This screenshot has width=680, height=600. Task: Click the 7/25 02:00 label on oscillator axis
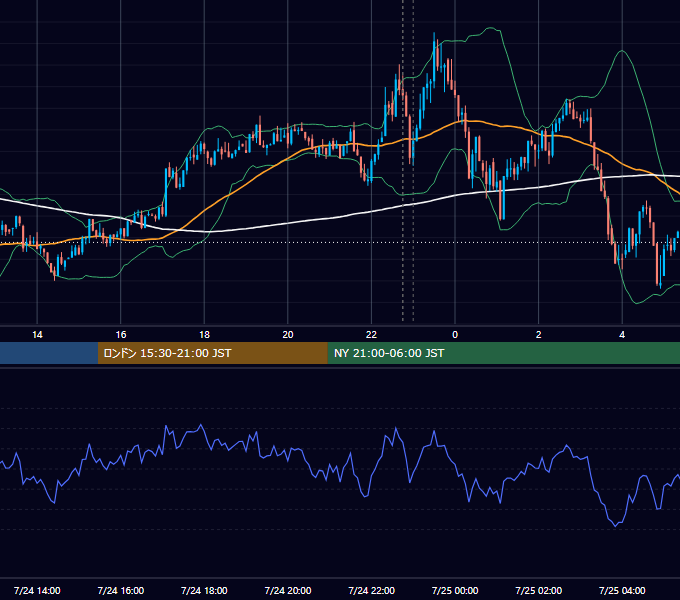pos(539,590)
